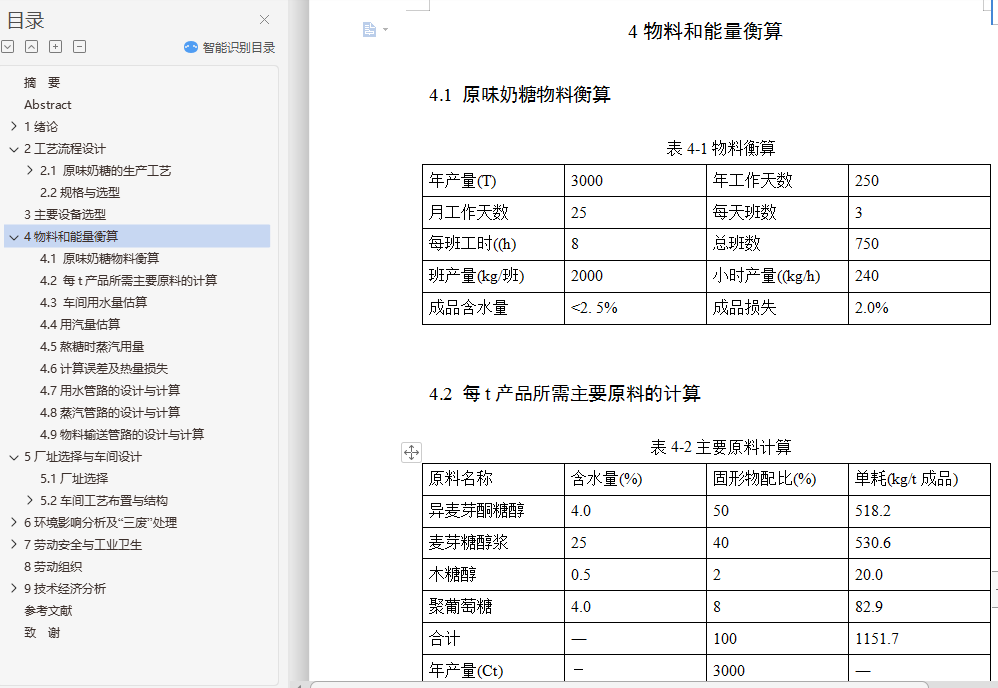Jump to 4.3 车间用水量估算
Screen dimensions: 998x688
93,302
